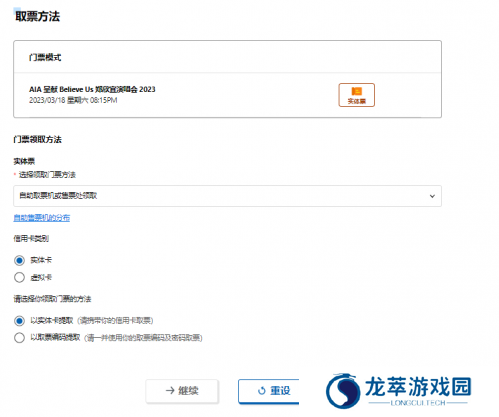Click the 虚拟卡 label text
This screenshot has width=499, height=417.
tap(41, 277)
